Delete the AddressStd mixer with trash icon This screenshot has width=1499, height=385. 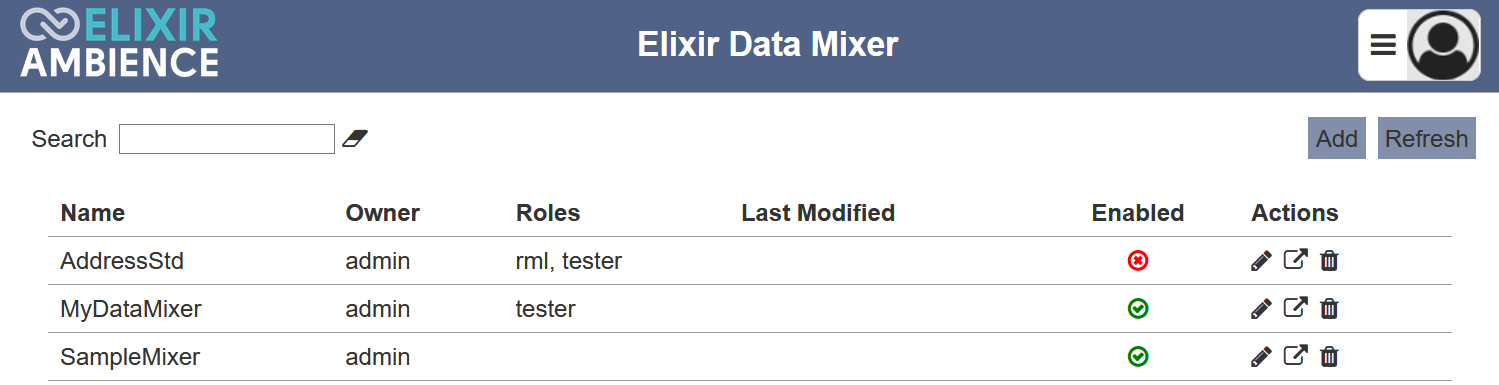click(1329, 261)
